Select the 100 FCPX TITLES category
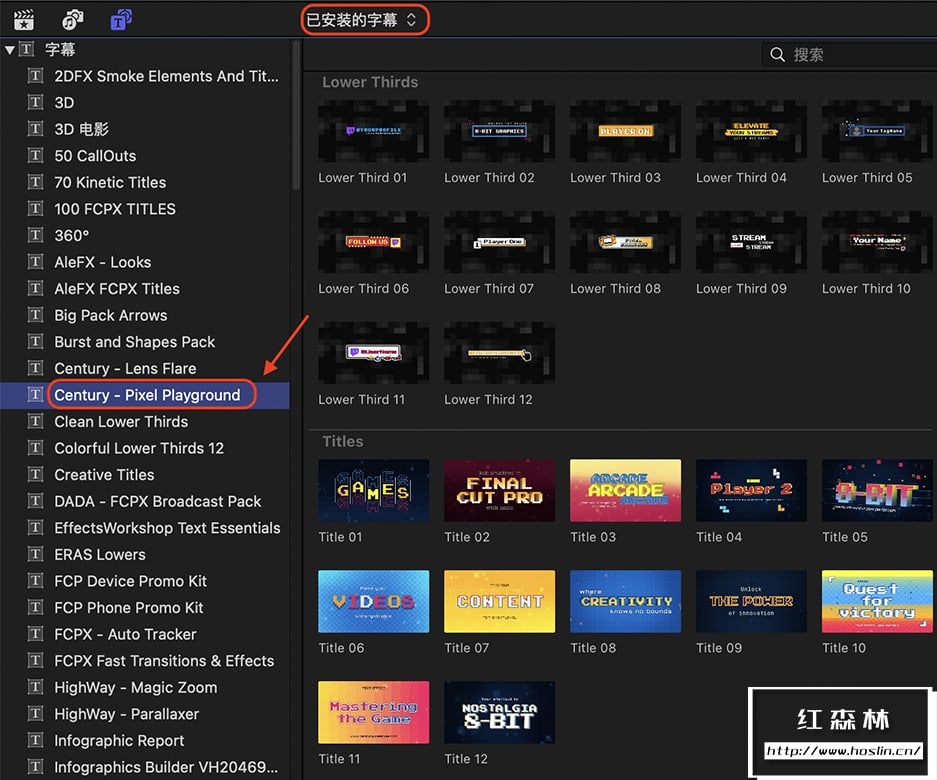The width and height of the screenshot is (937, 780). 145,209
